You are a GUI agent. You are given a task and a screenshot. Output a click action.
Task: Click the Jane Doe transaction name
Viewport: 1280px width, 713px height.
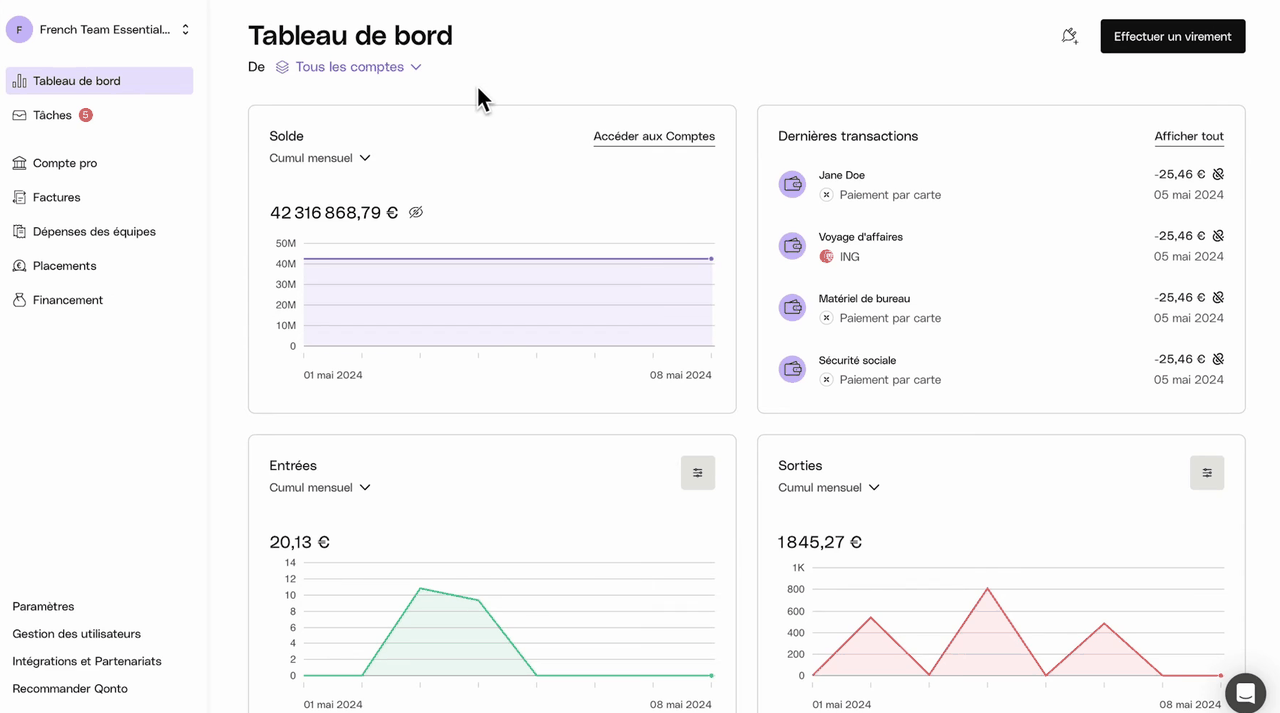tap(842, 175)
